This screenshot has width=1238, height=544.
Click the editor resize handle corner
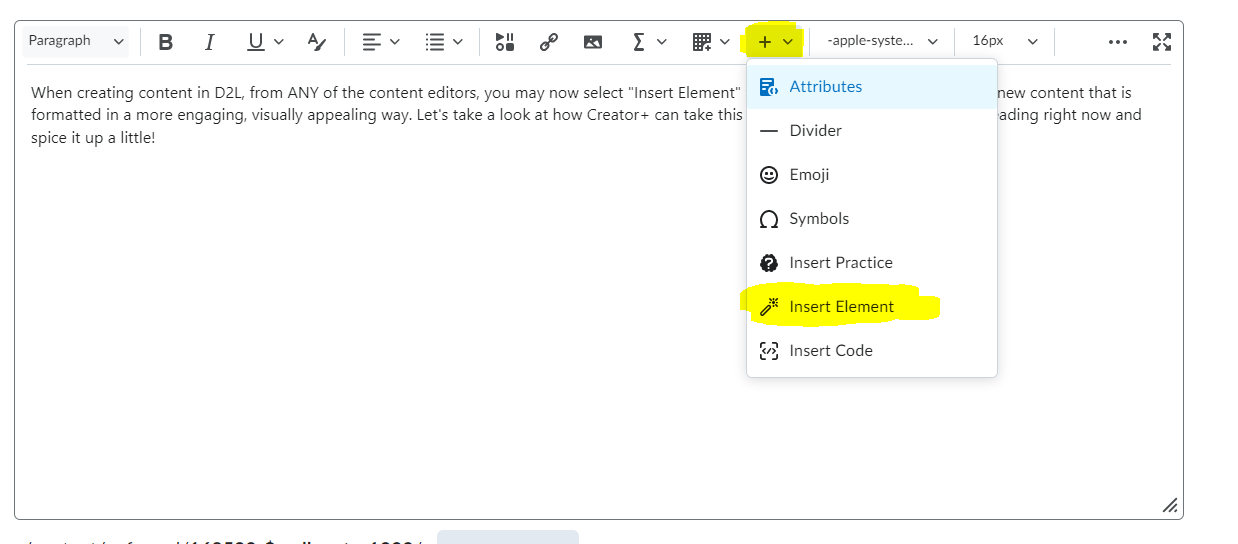tap(1169, 505)
